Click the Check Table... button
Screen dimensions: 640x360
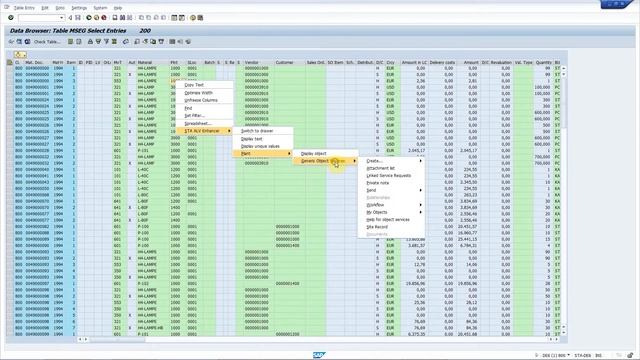pos(47,42)
